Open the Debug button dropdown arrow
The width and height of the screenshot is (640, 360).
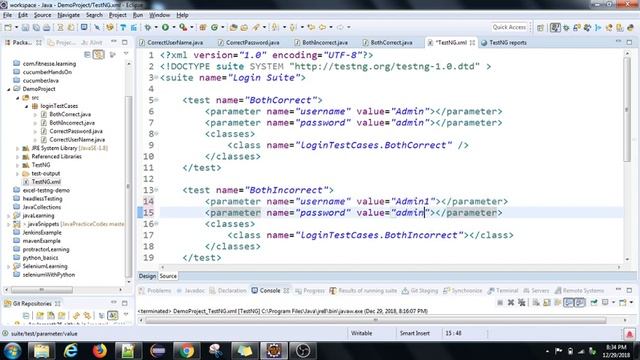156,27
